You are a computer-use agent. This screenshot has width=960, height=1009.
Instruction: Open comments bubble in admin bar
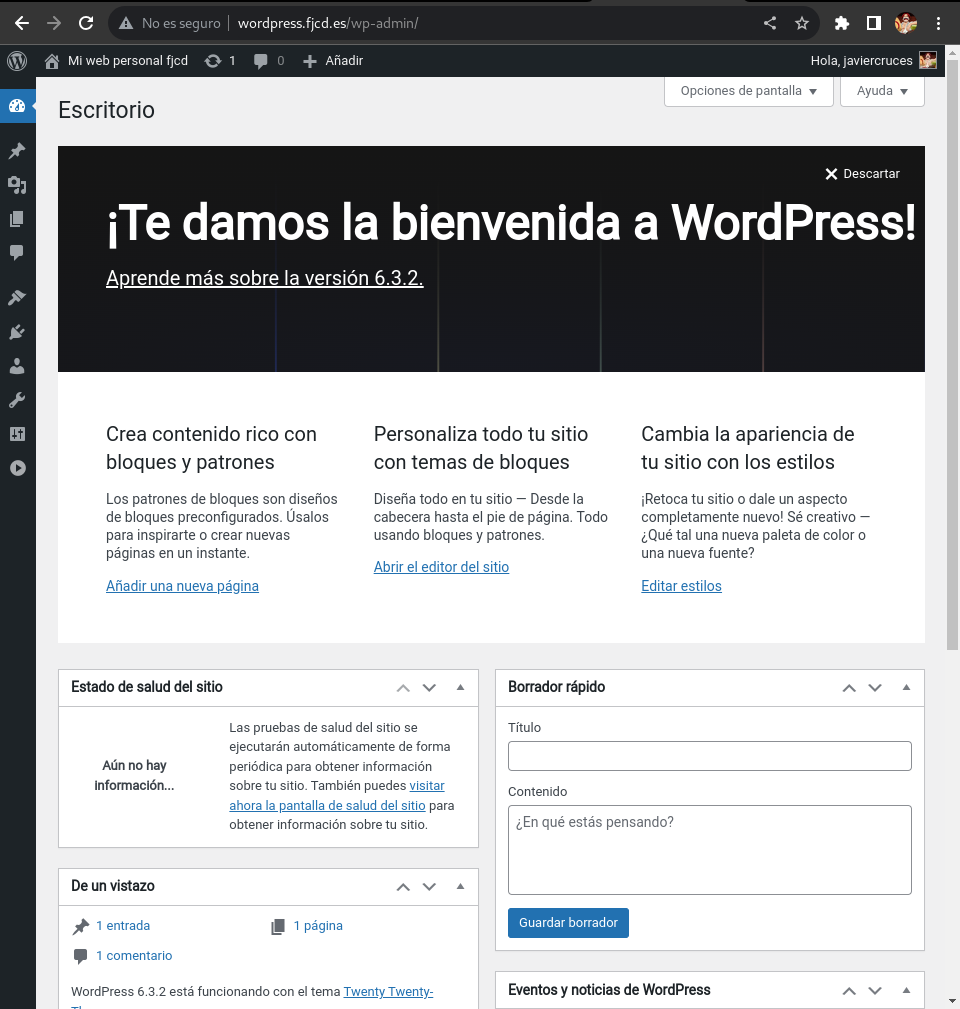point(261,60)
